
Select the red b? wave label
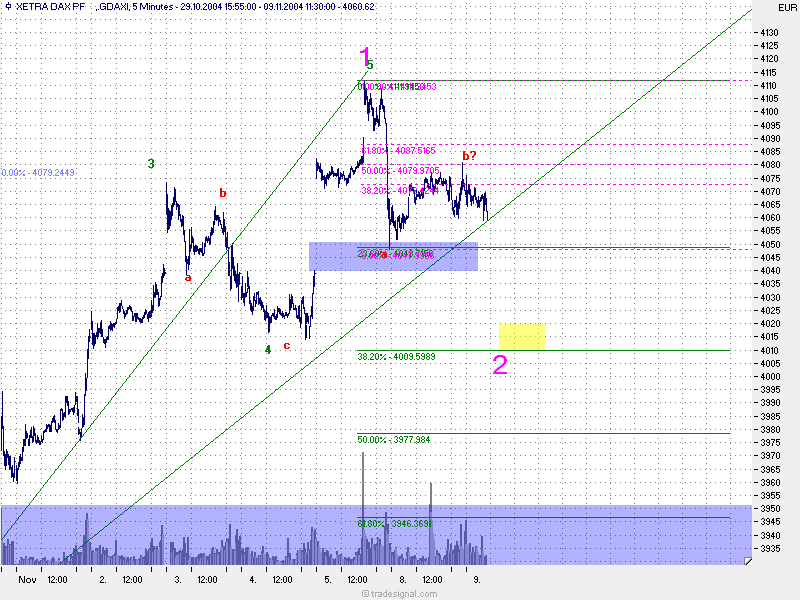pos(469,155)
